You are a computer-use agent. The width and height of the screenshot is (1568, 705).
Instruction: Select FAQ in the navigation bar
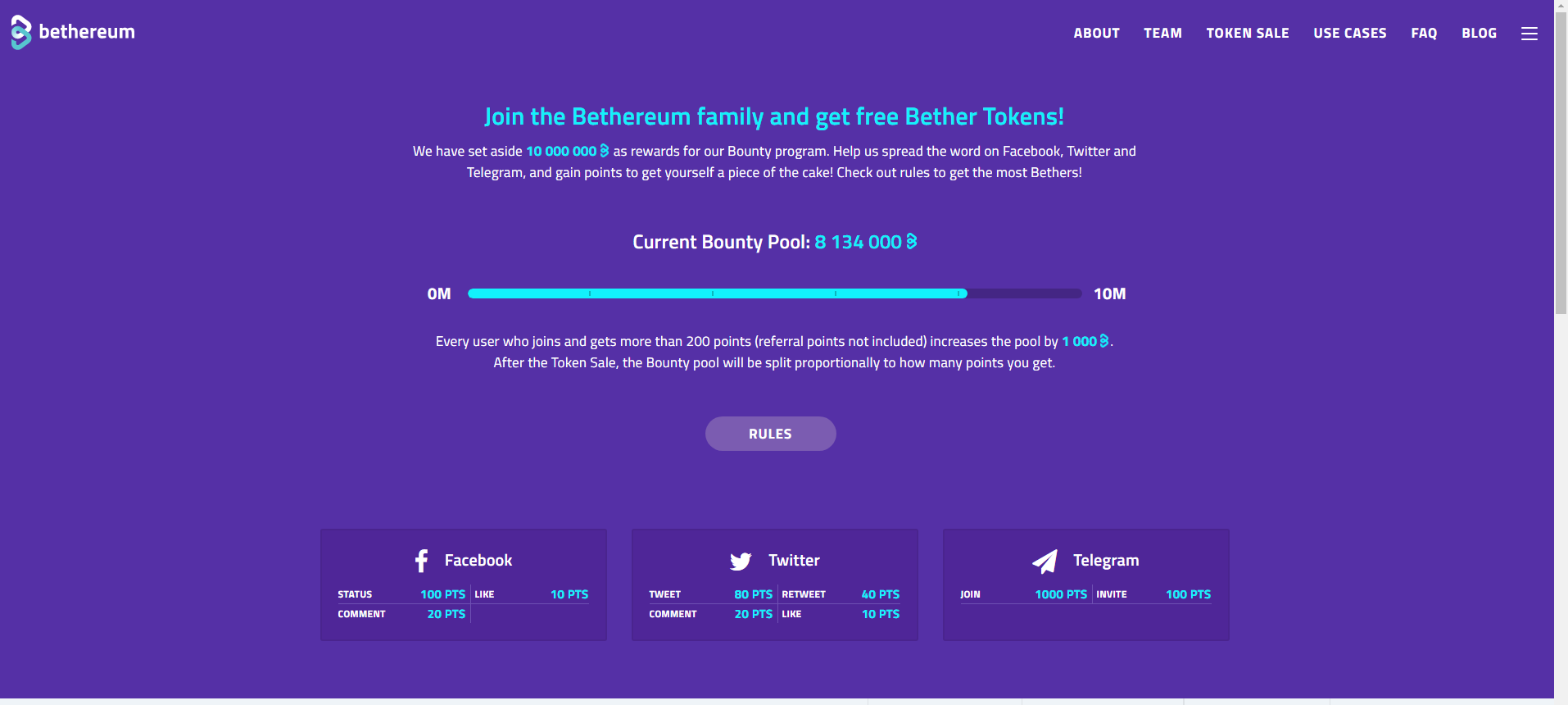(x=1424, y=34)
